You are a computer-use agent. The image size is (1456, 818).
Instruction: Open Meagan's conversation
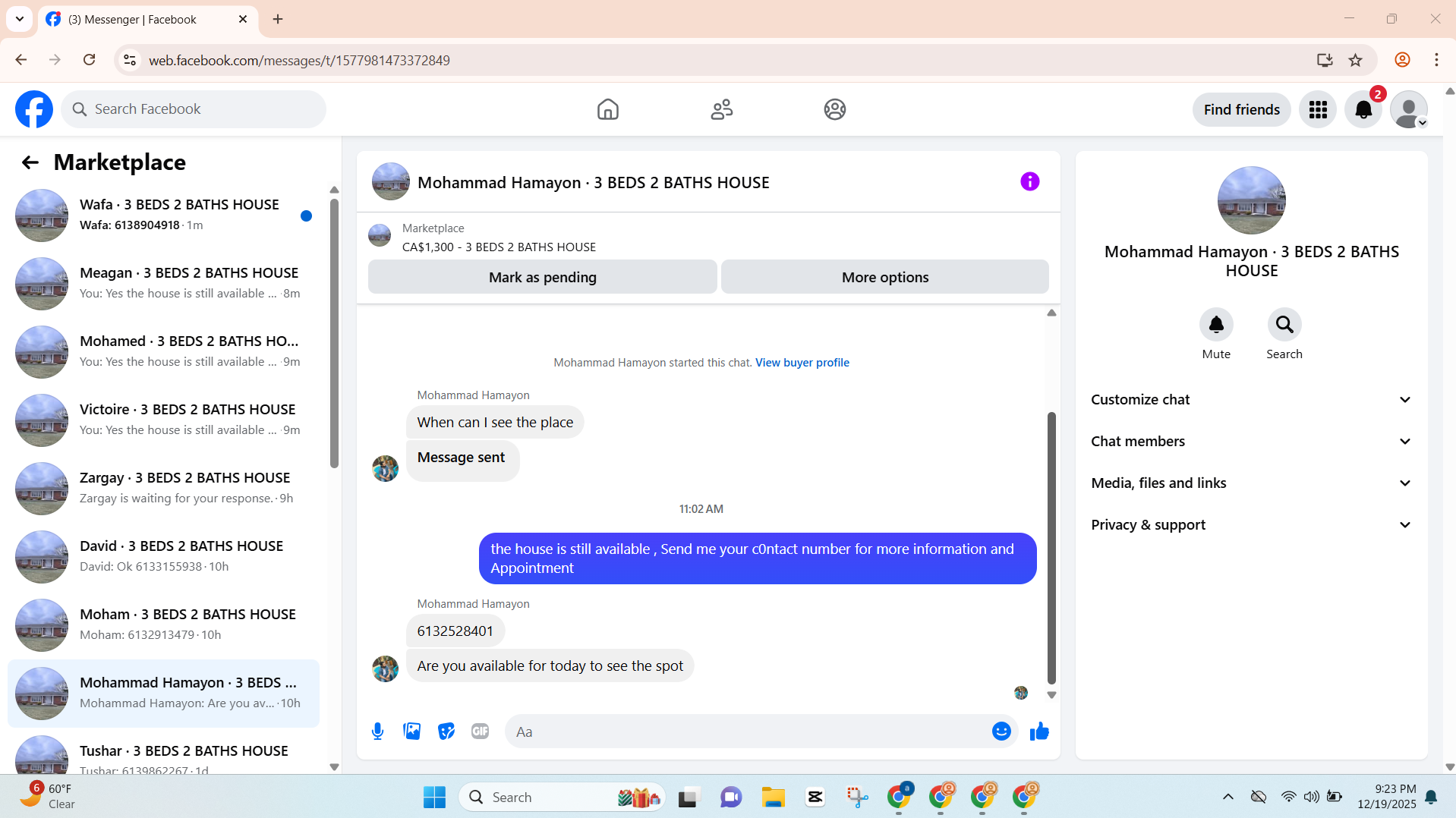click(163, 284)
